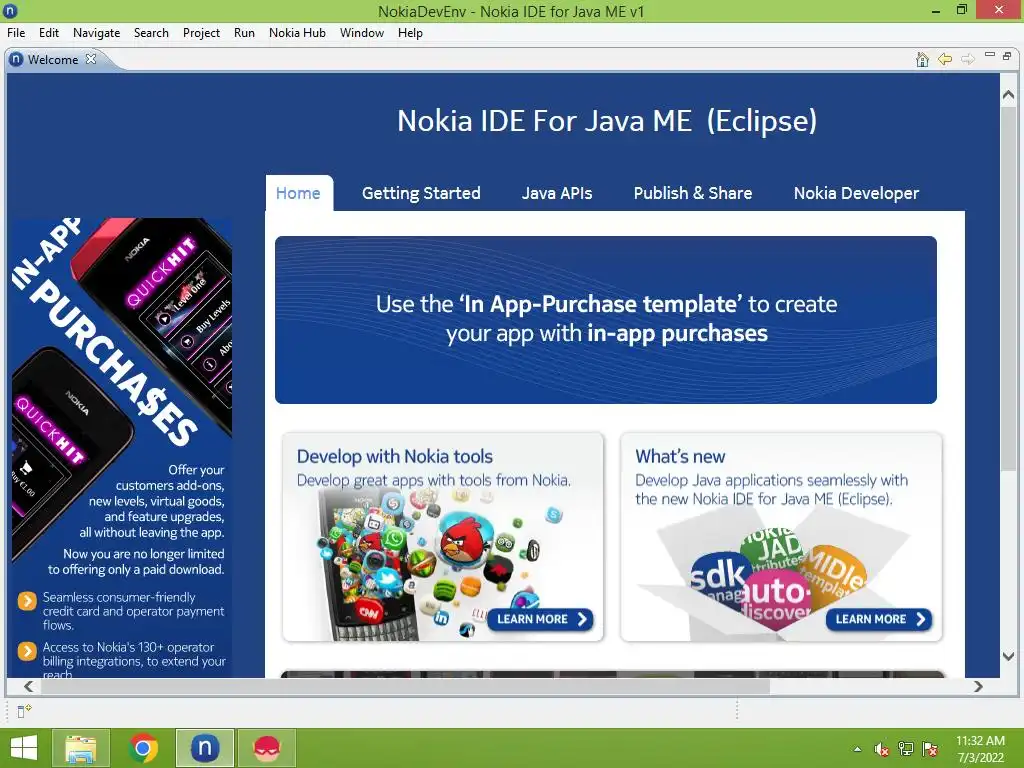
Task: Click the Nokia IDE icon in title bar
Action: point(10,11)
